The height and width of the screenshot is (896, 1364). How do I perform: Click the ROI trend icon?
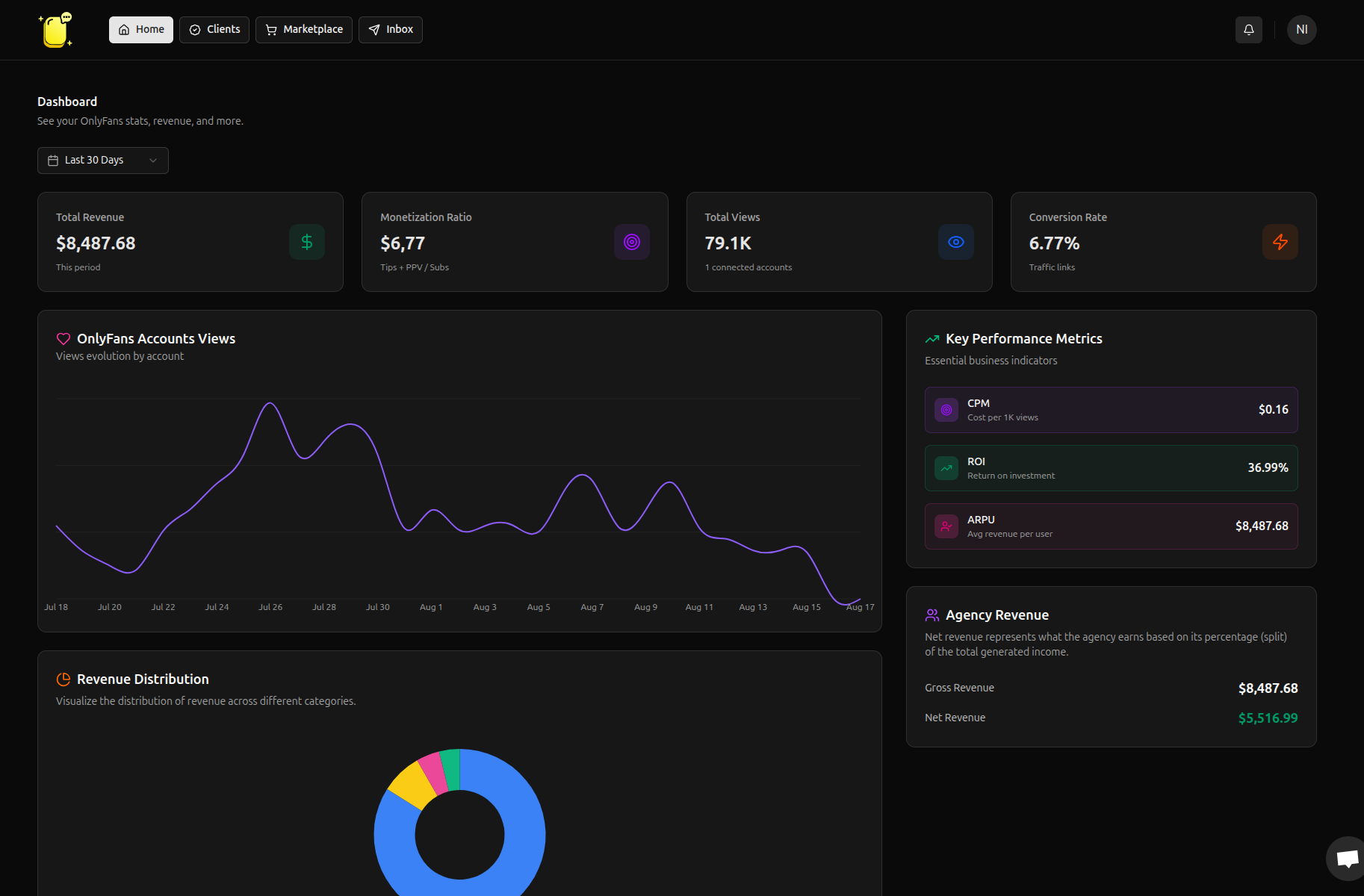[x=946, y=468]
